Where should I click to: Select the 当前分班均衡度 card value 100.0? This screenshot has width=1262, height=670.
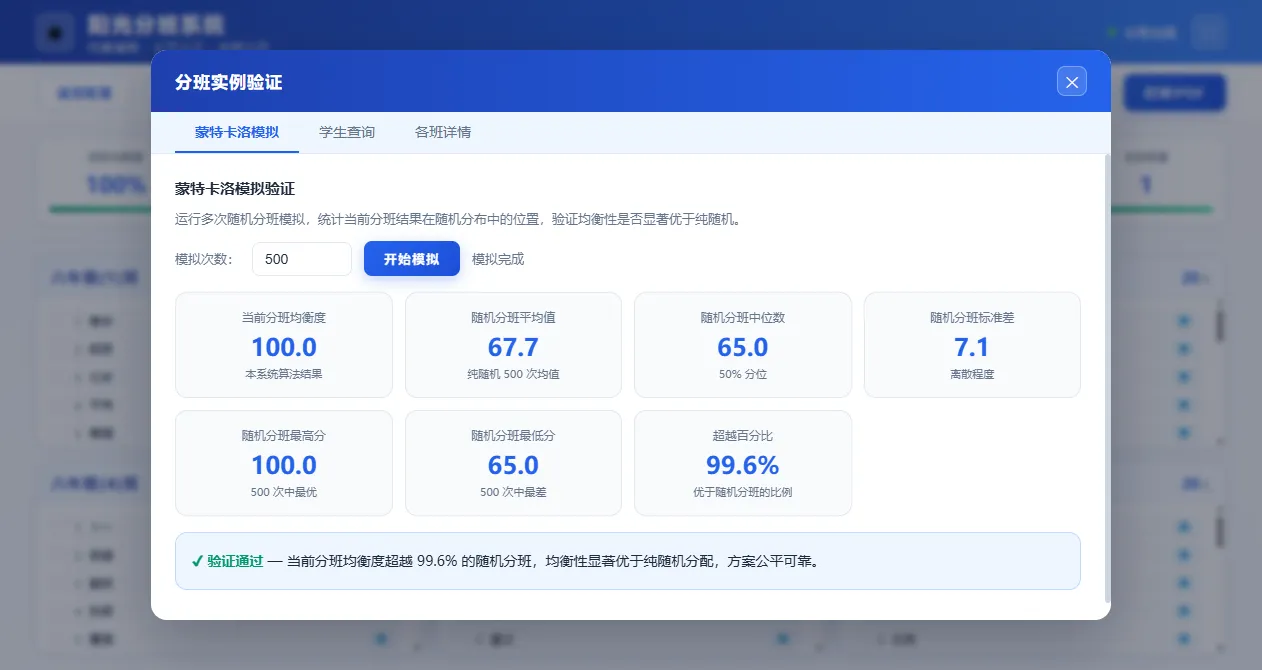pyautogui.click(x=284, y=347)
